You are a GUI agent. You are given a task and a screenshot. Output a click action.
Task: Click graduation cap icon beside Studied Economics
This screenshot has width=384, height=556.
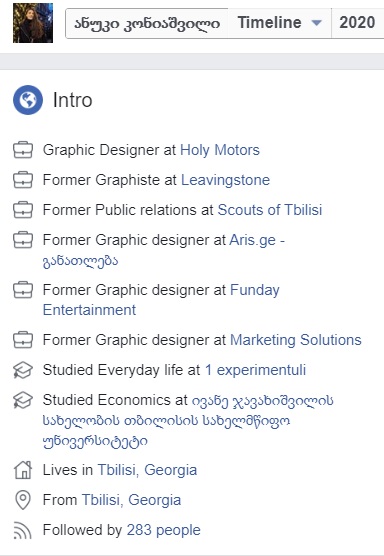tap(23, 400)
